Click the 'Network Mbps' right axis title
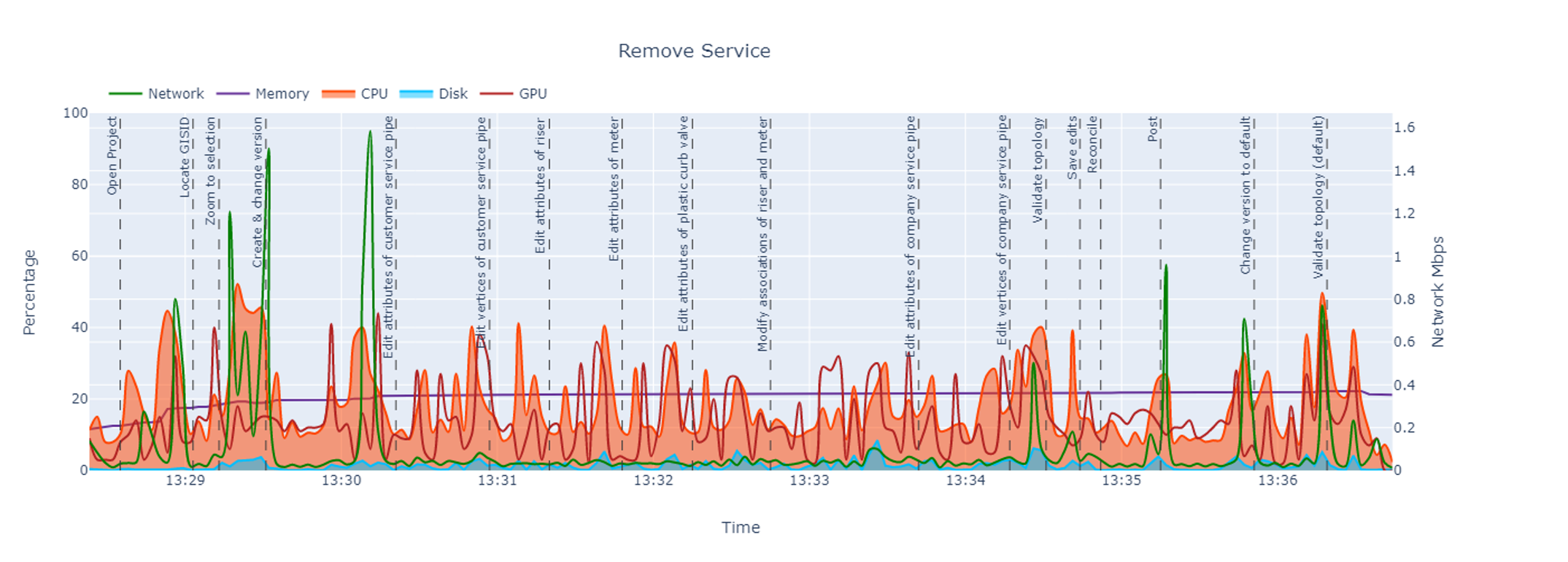Screen dimensions: 1568x562 coord(1437,291)
